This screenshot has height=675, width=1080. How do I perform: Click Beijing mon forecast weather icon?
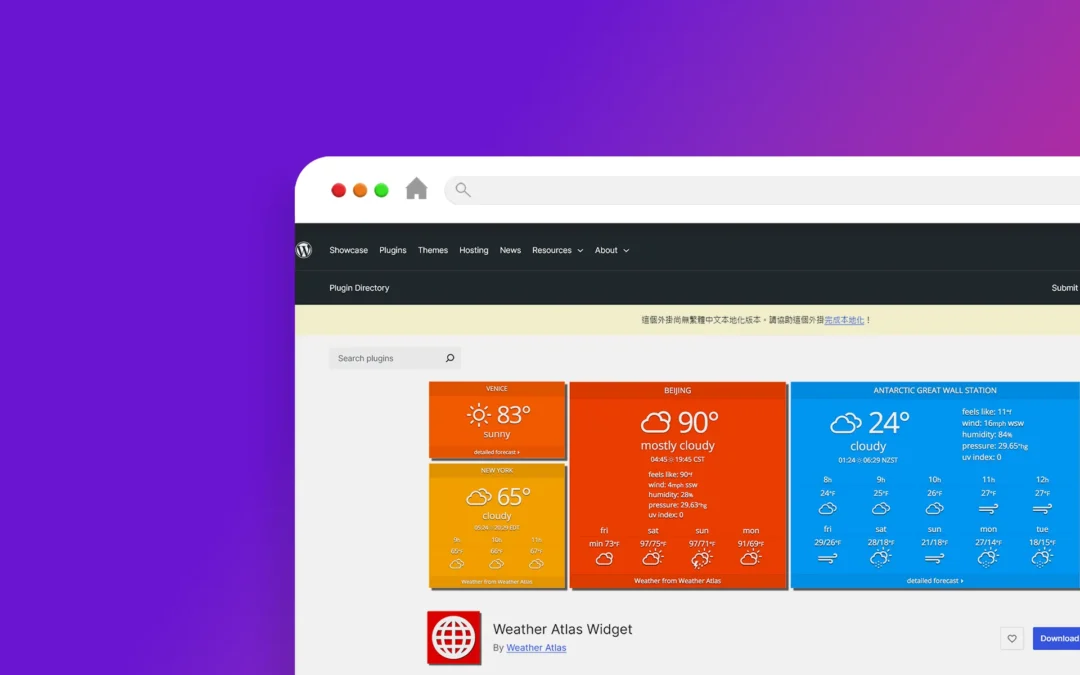coord(750,558)
